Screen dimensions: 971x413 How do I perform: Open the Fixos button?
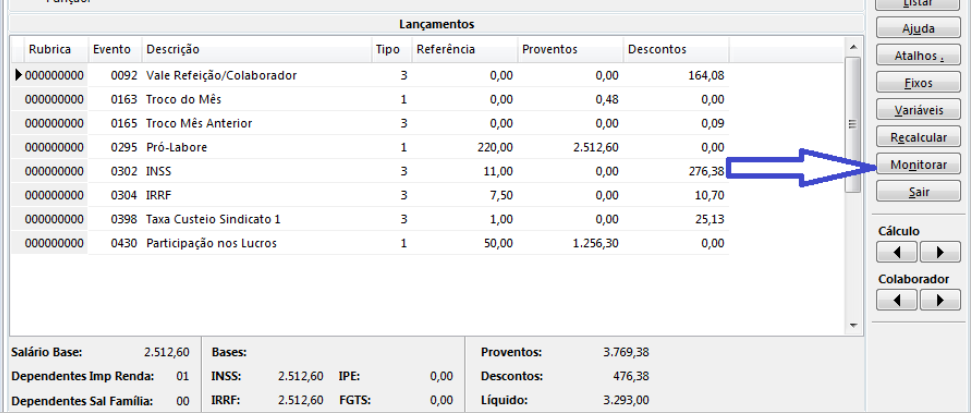pyautogui.click(x=918, y=83)
